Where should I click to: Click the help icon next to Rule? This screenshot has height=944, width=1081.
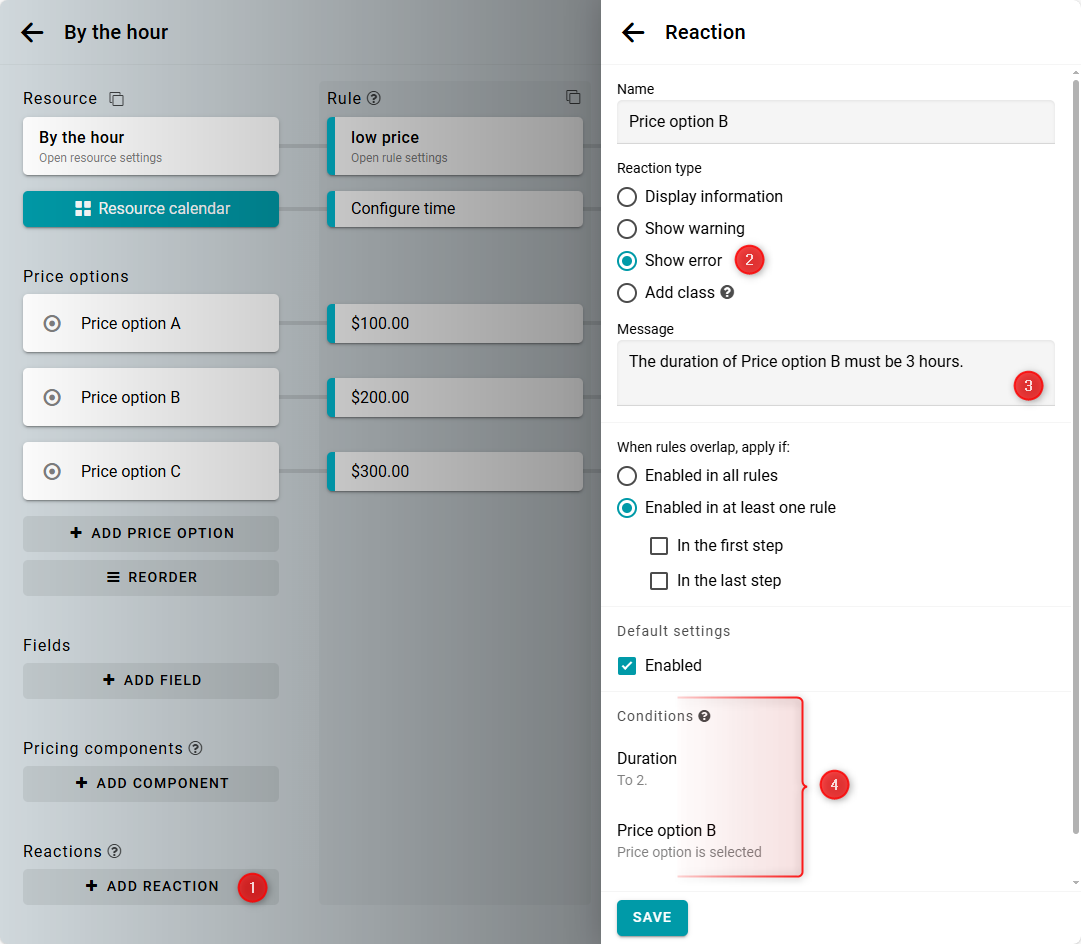tap(374, 99)
